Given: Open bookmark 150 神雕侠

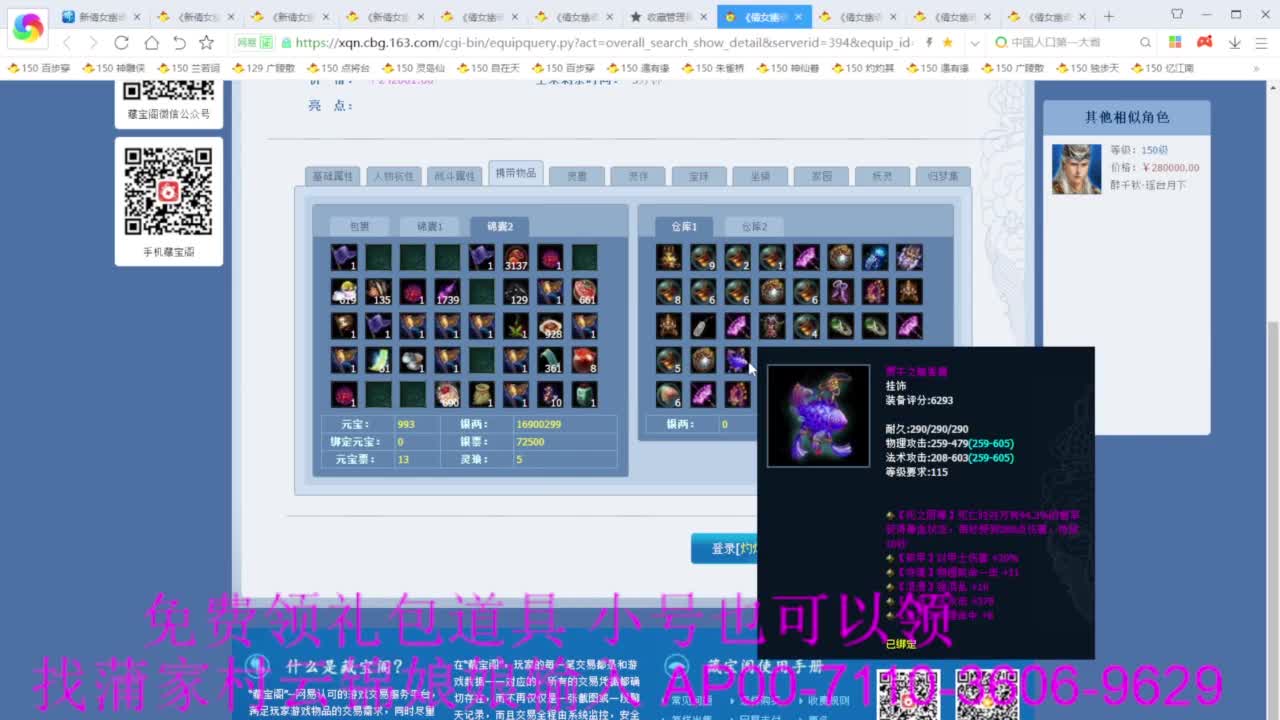Looking at the screenshot, I should (114, 68).
